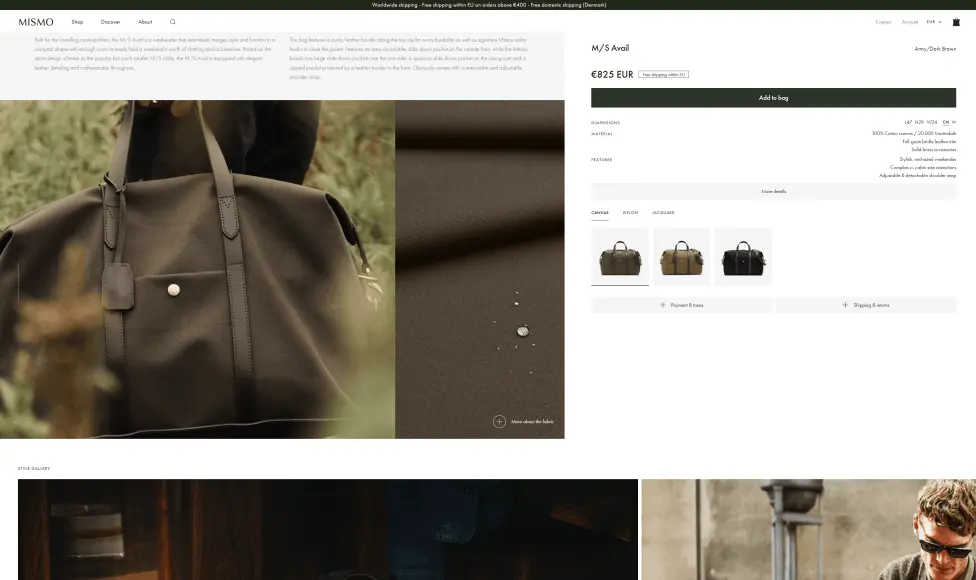This screenshot has height=580, width=976.
Task: Select the Canvas material tab
Action: (x=600, y=213)
